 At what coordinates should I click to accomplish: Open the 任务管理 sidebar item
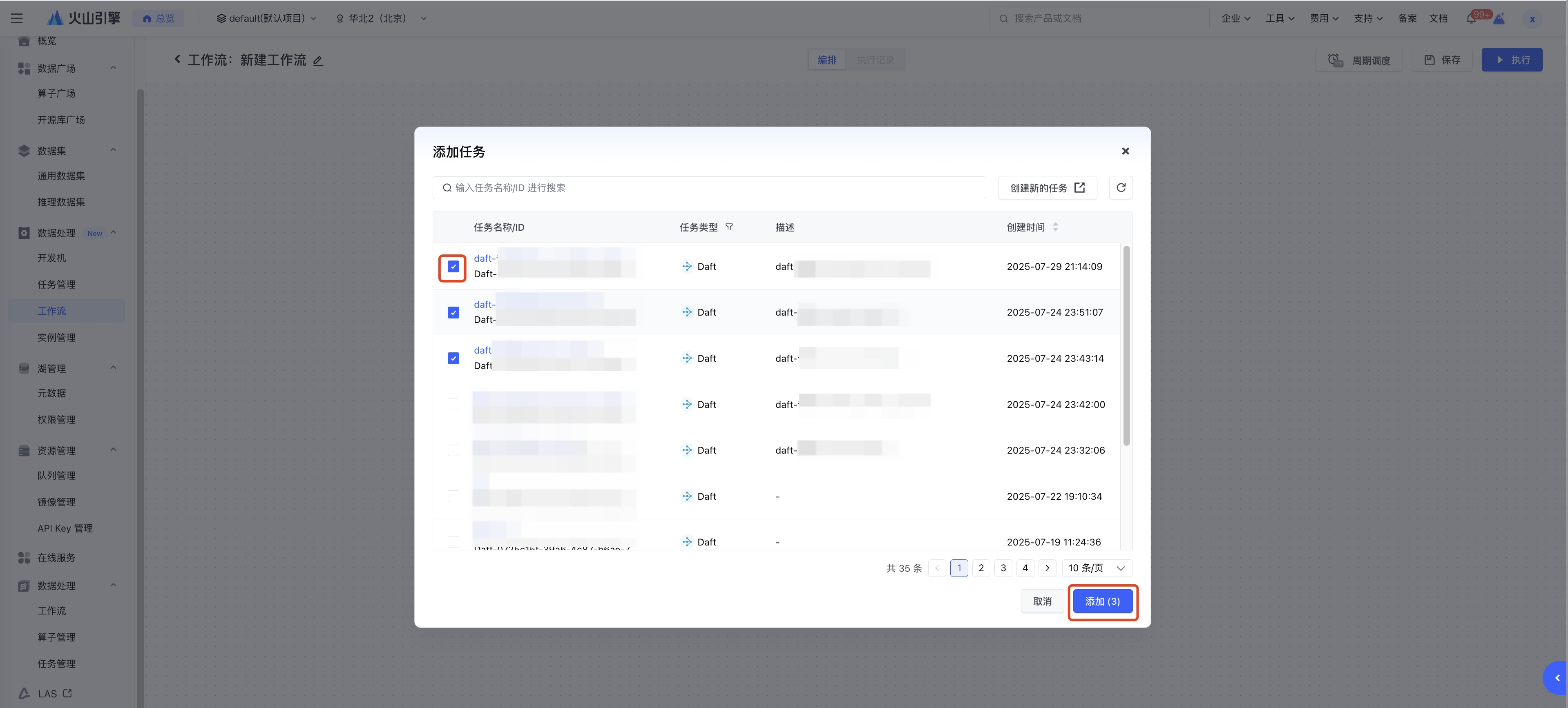point(57,285)
